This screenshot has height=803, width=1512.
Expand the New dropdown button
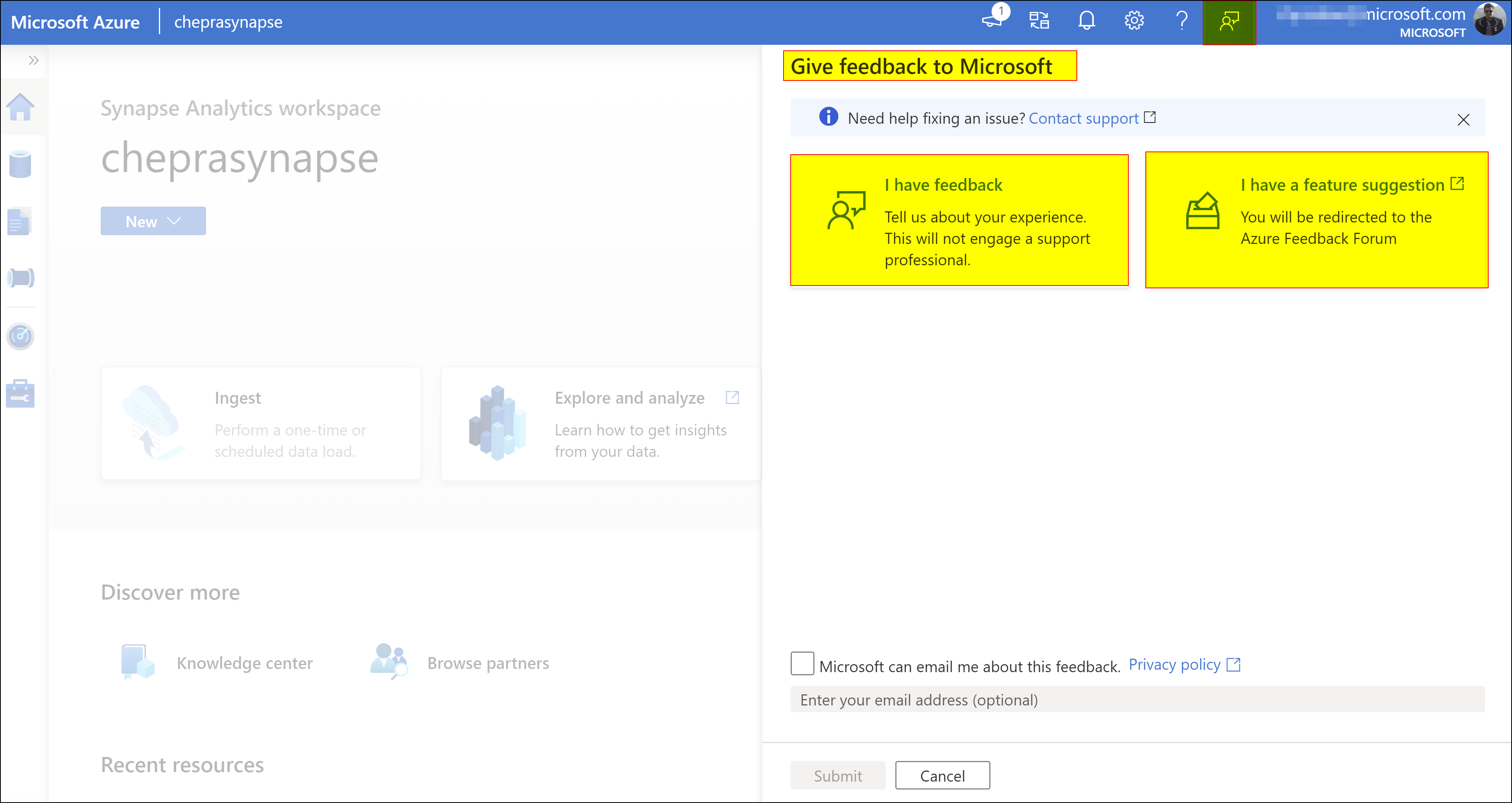[153, 221]
